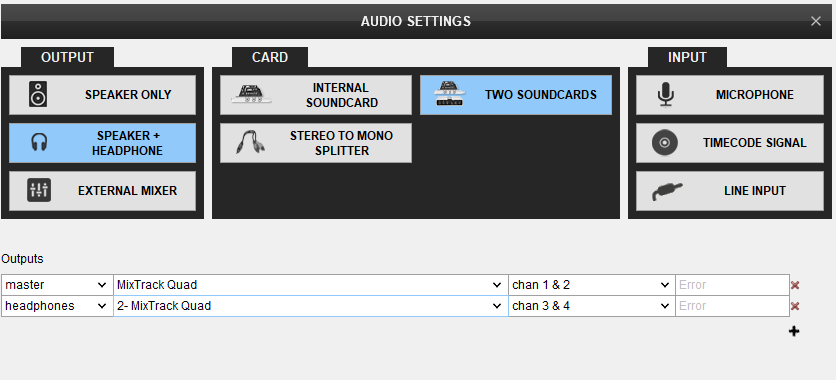The height and width of the screenshot is (380, 836).
Task: Click the timecode vinyl disc icon
Action: 665,143
